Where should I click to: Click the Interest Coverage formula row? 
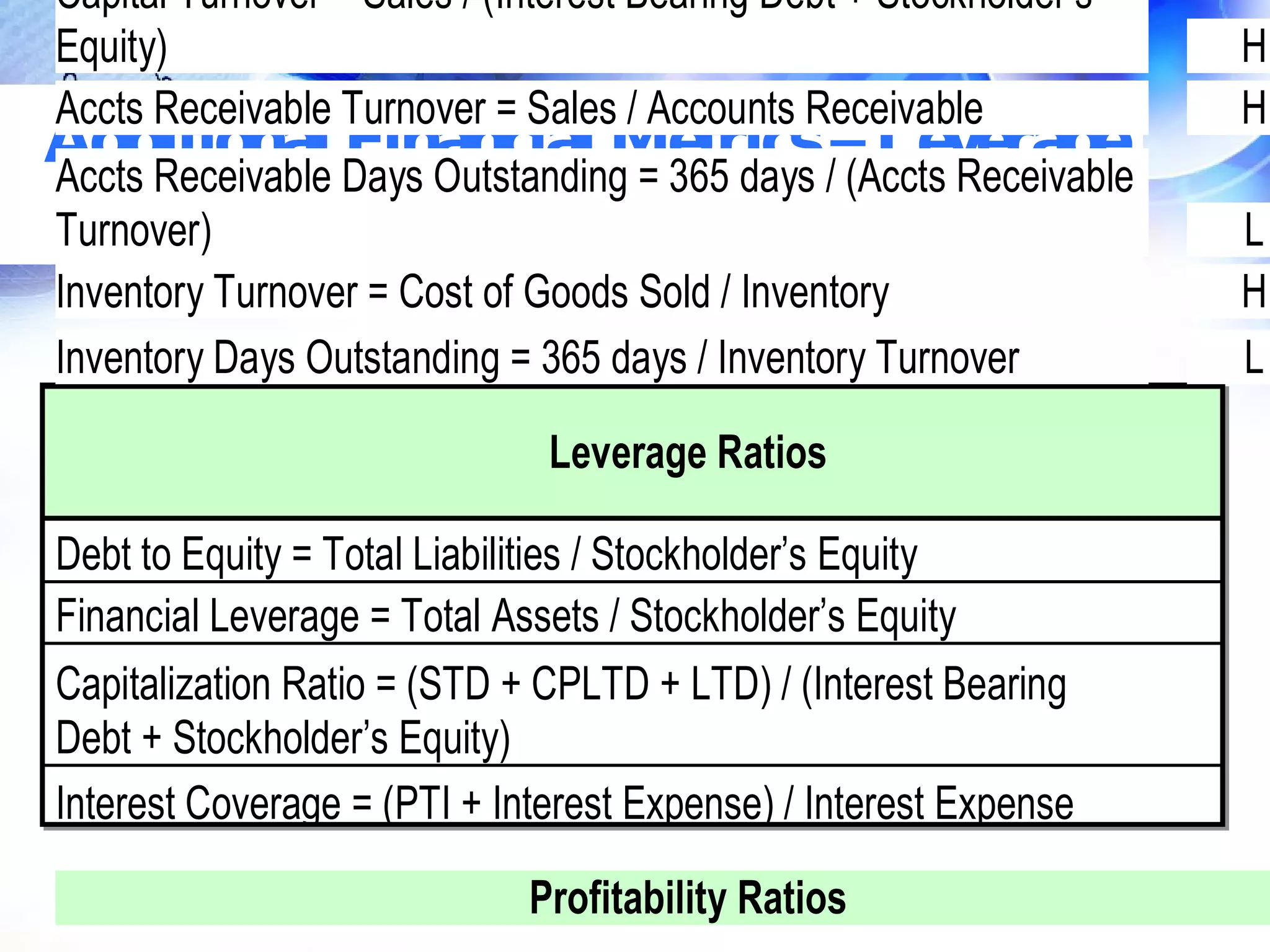pyautogui.click(x=633, y=795)
